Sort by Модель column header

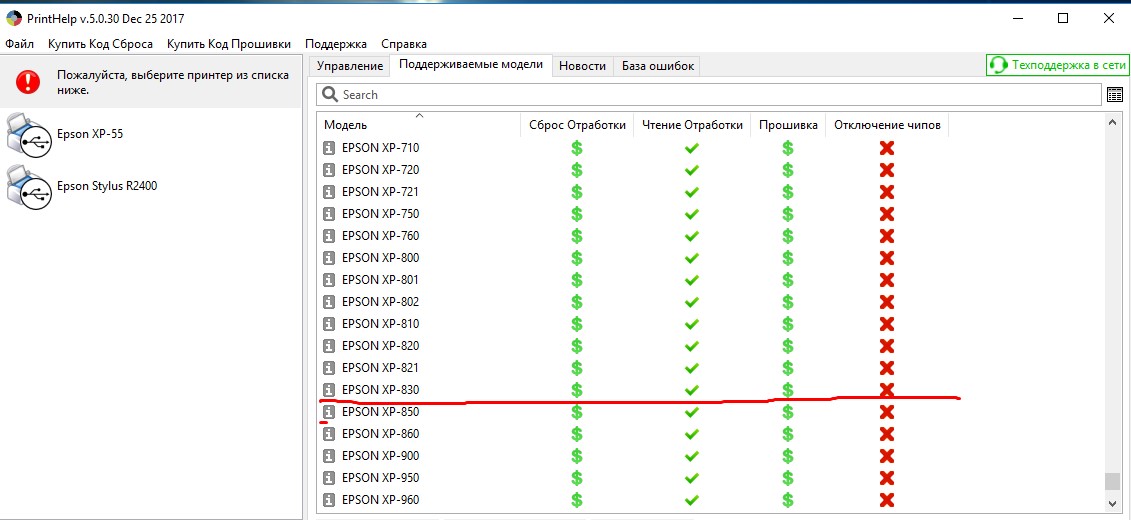(x=419, y=125)
